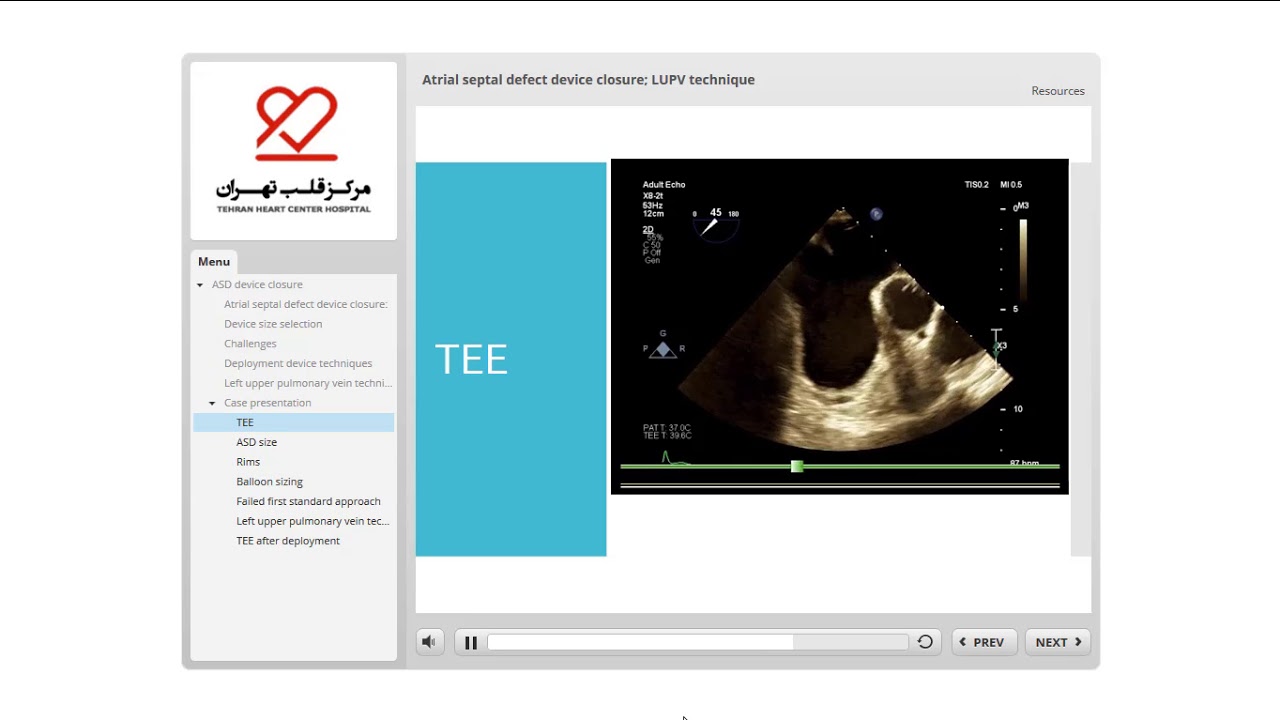Open Deployment device techniques slide
This screenshot has height=720, width=1280.
coord(298,363)
